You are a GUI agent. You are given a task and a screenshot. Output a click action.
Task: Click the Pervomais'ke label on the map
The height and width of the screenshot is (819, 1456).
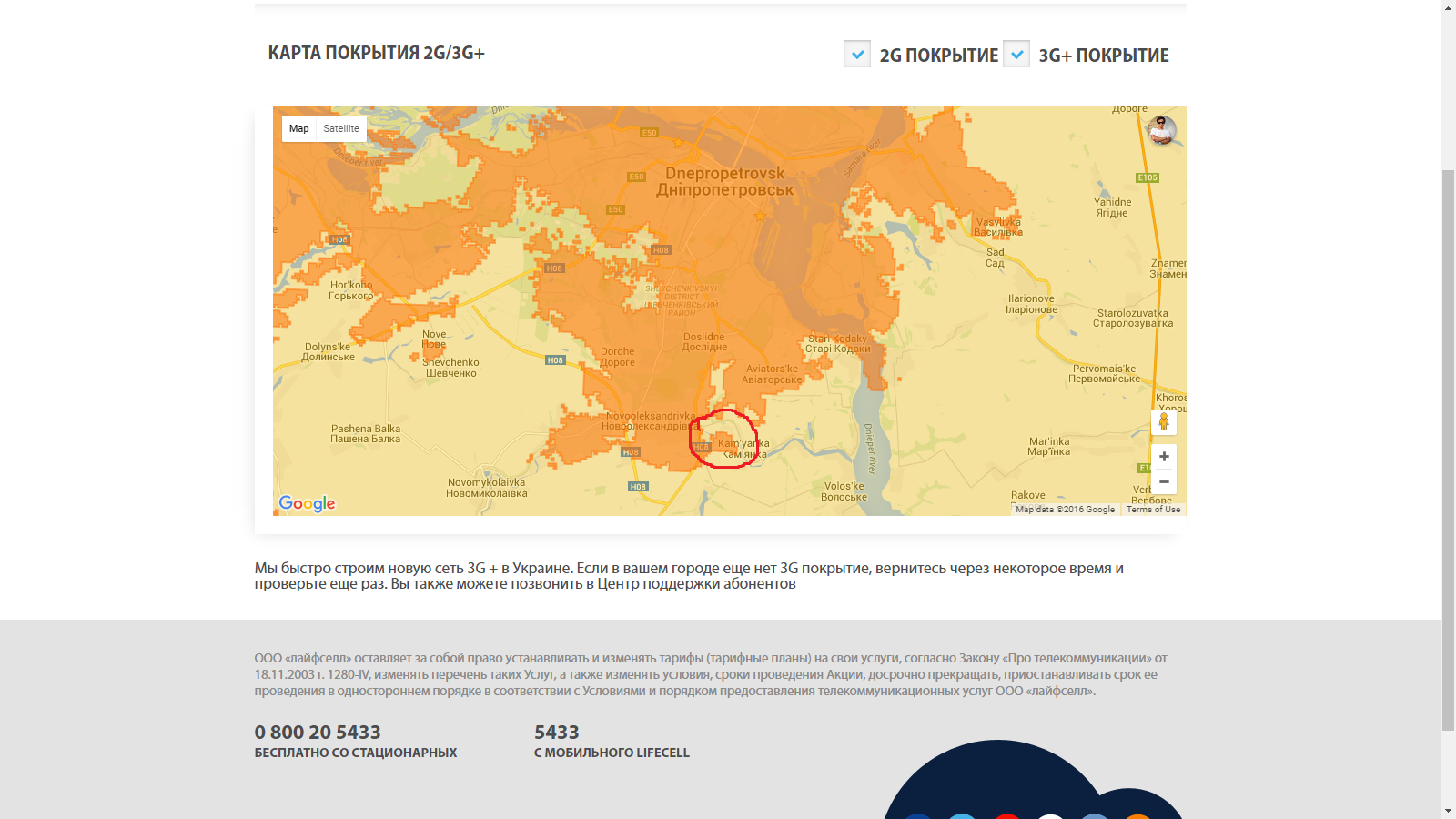pos(1104,373)
